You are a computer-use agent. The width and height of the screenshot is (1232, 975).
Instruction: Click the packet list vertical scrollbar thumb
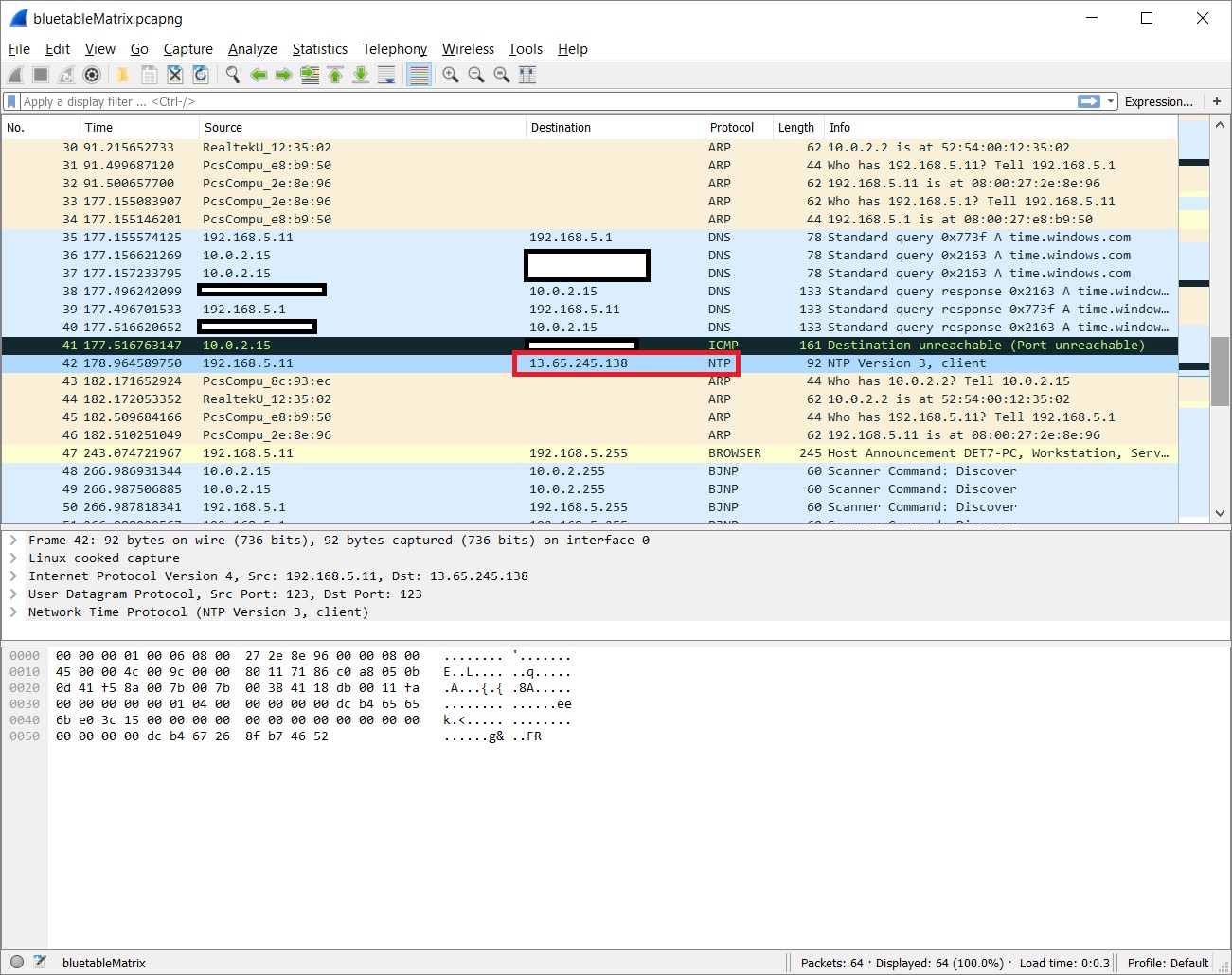coord(1220,371)
